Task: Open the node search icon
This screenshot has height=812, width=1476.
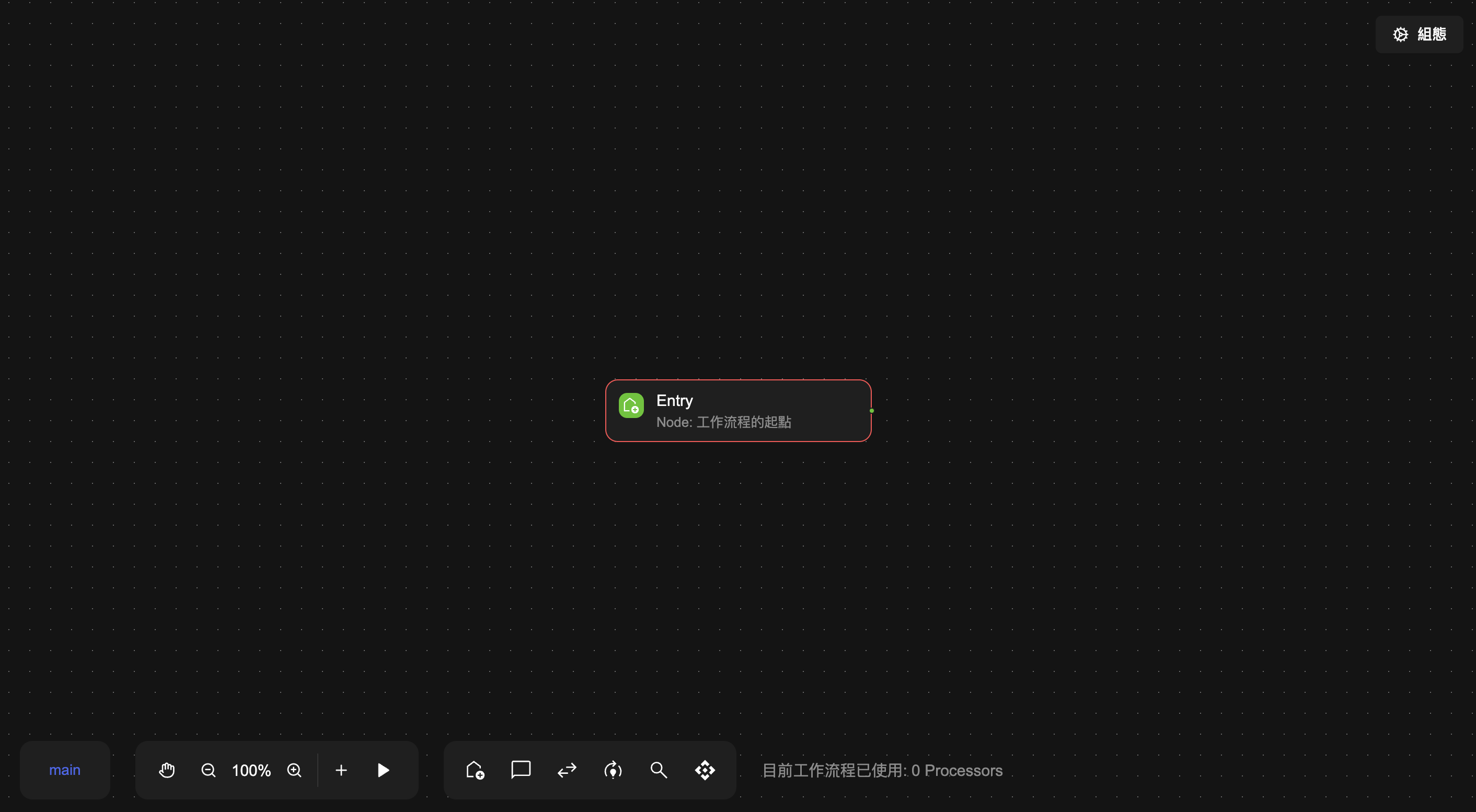Action: [x=659, y=770]
